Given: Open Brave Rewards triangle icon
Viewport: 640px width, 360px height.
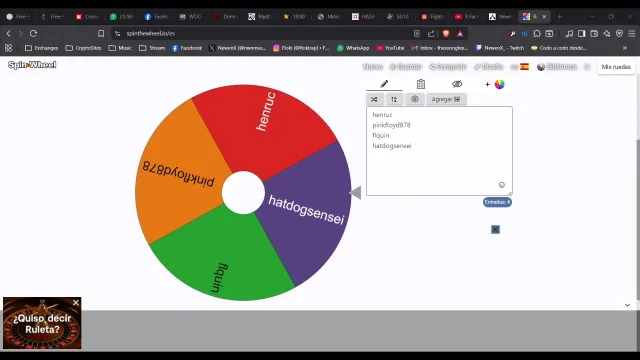Looking at the screenshot, I should click(460, 33).
